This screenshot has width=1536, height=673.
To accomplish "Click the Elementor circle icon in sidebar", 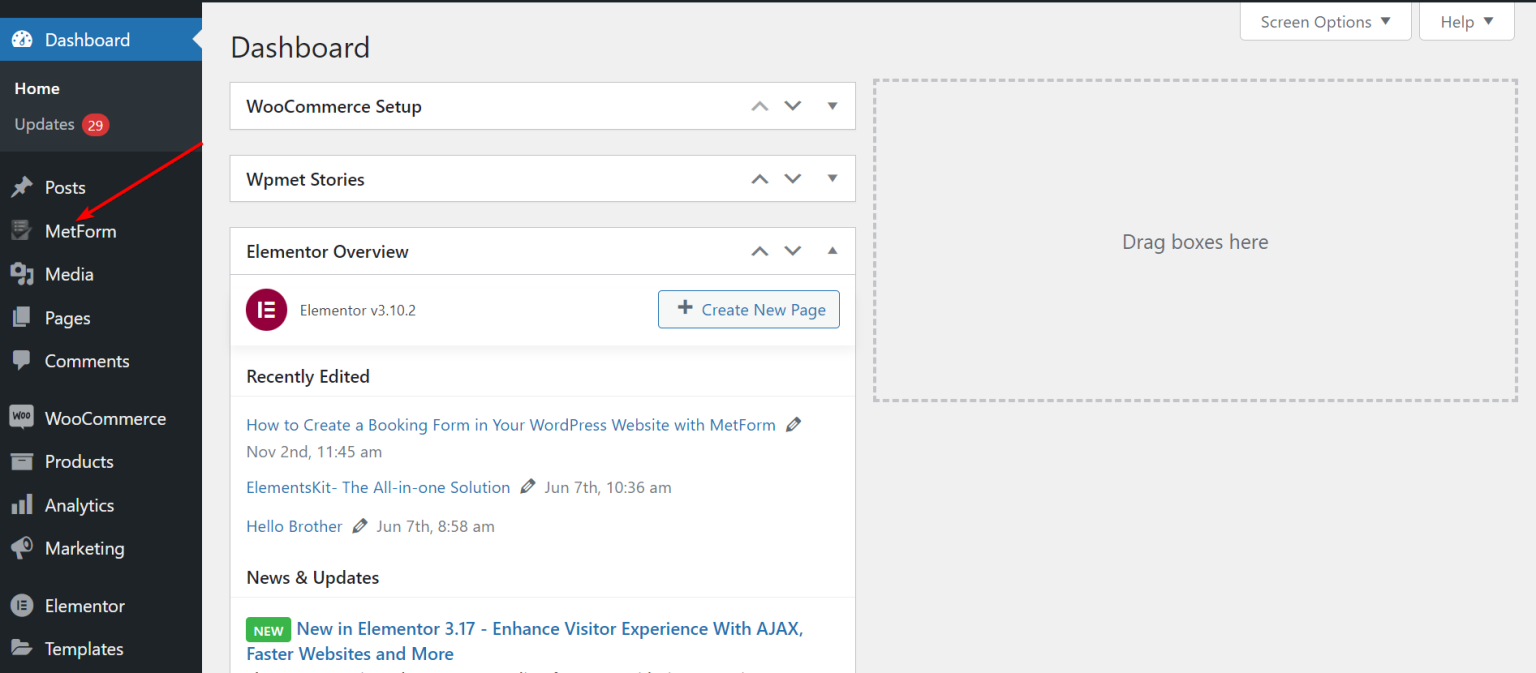I will [21, 606].
